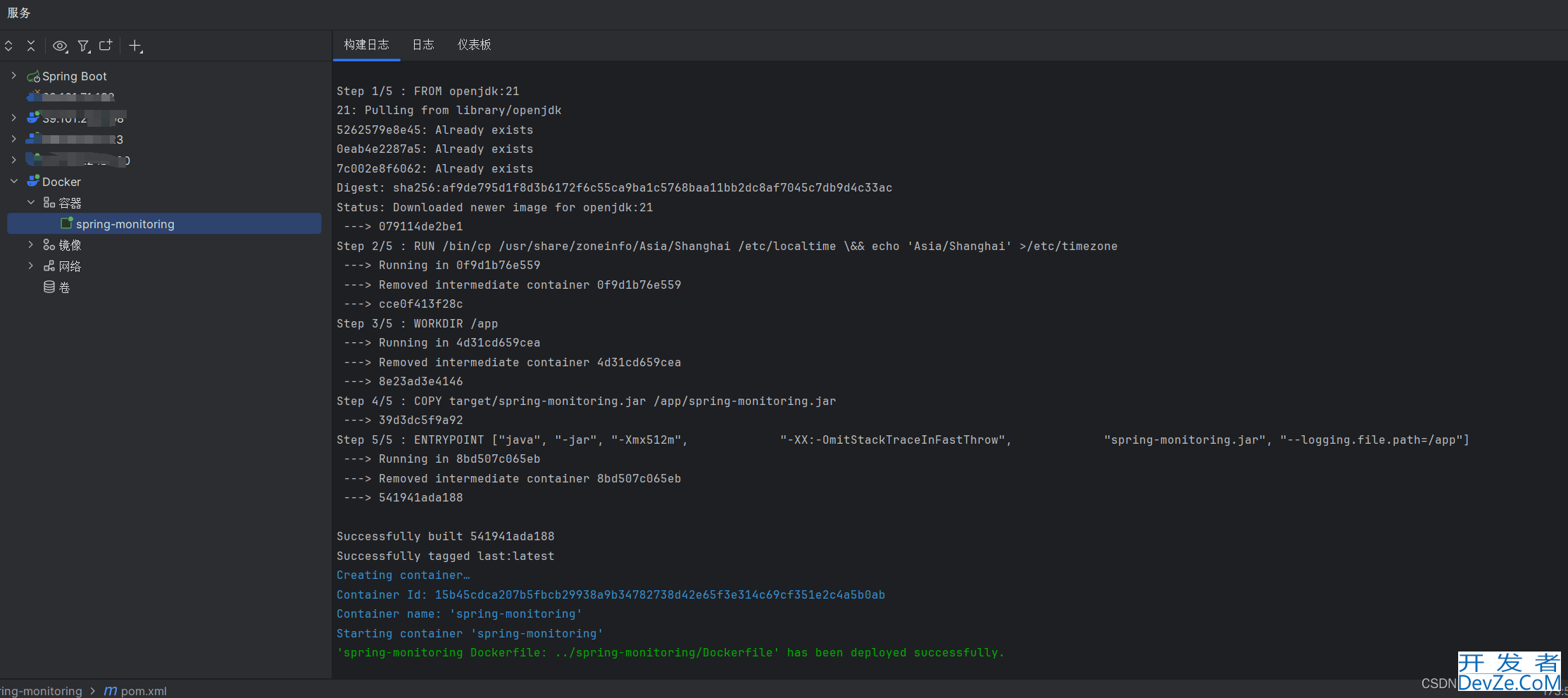The image size is (1568, 698).
Task: Switch to the 日志 log tab
Action: pos(423,45)
